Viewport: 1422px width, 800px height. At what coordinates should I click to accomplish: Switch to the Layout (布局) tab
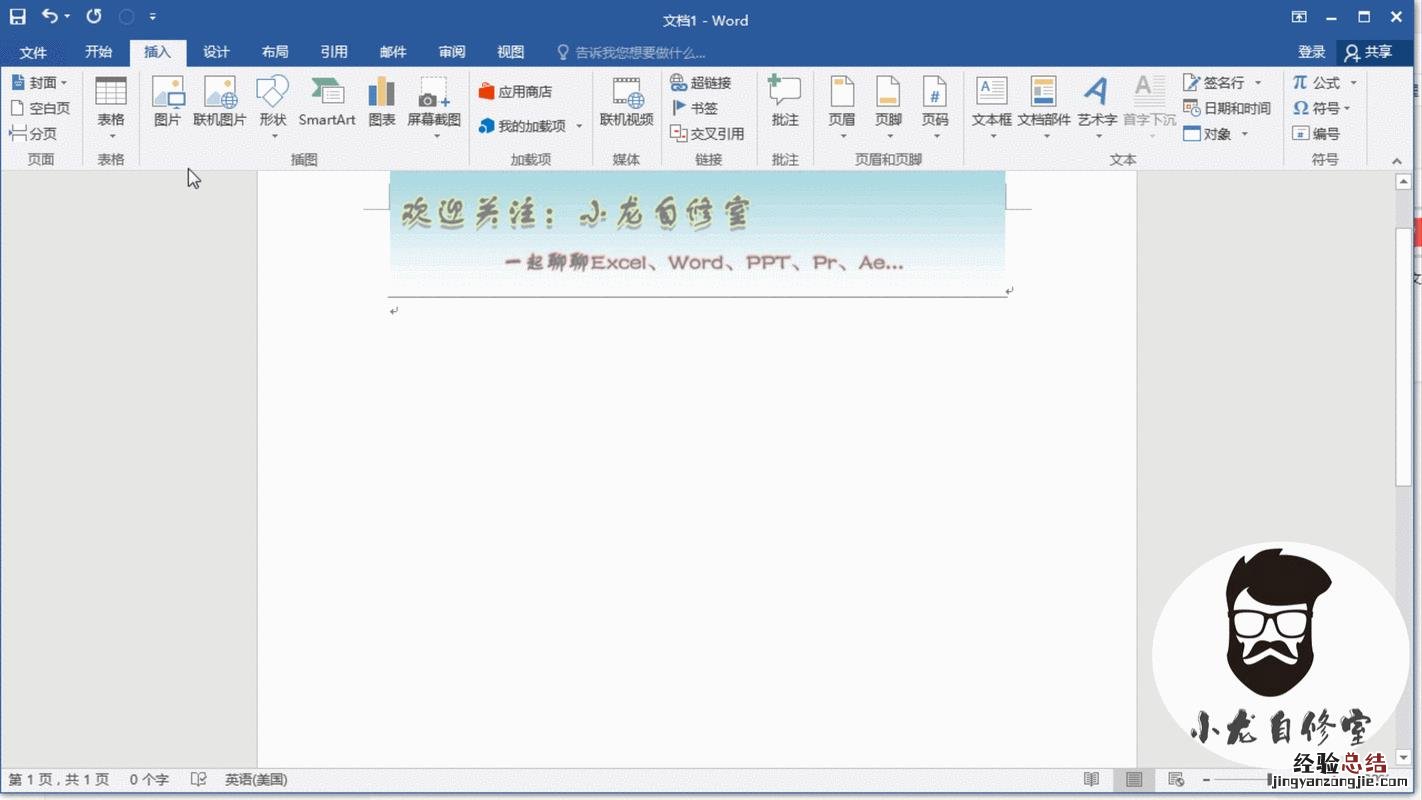click(275, 52)
